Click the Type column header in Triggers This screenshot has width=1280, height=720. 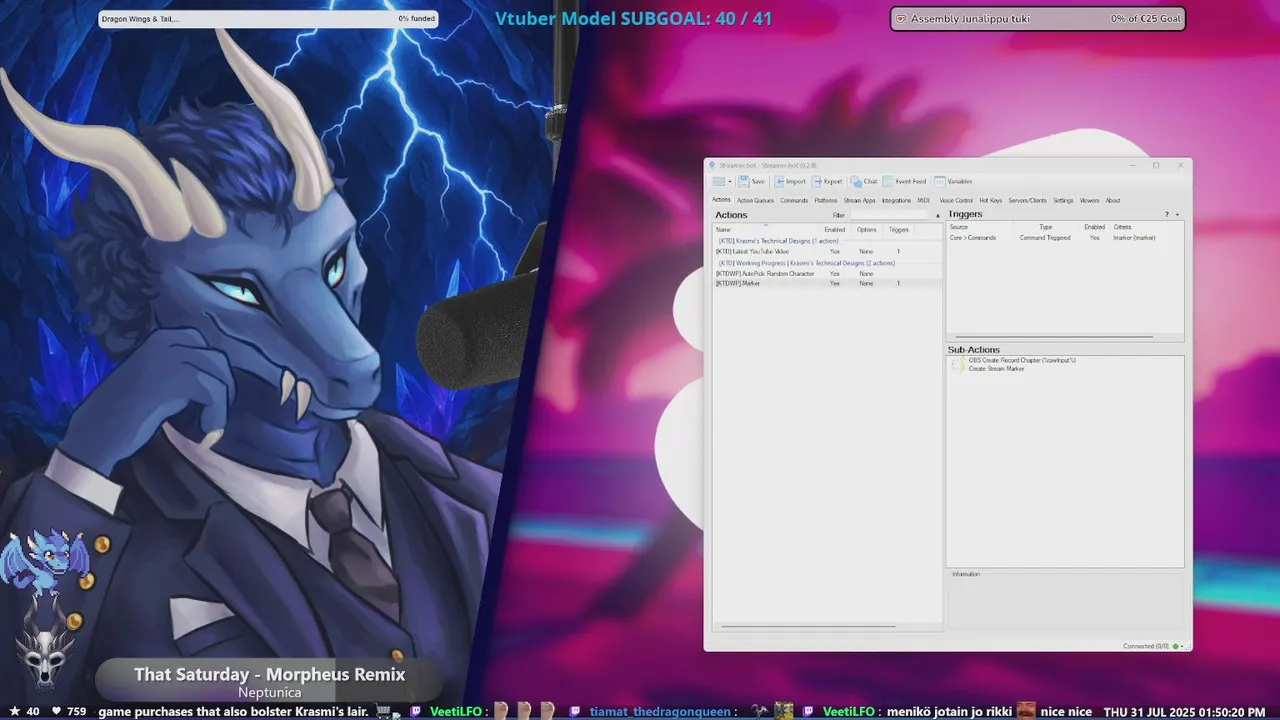point(1046,227)
